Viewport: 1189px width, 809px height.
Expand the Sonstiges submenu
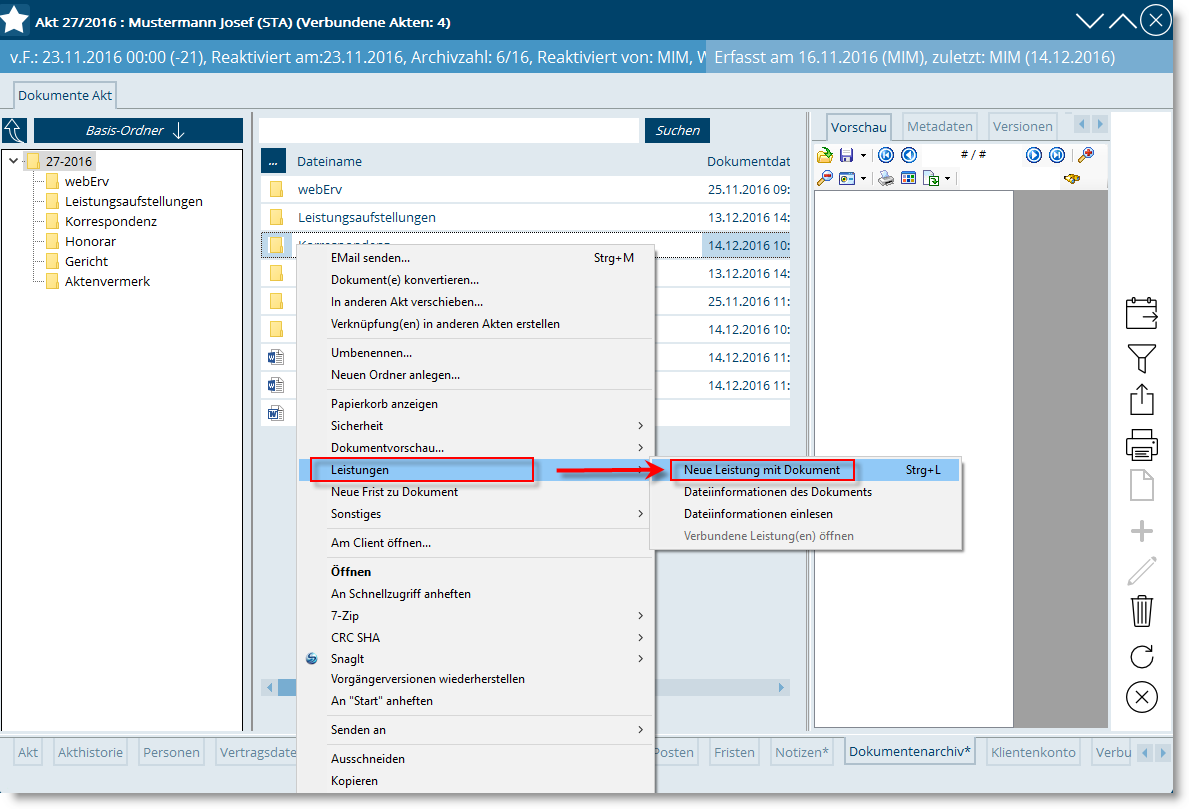[x=641, y=514]
